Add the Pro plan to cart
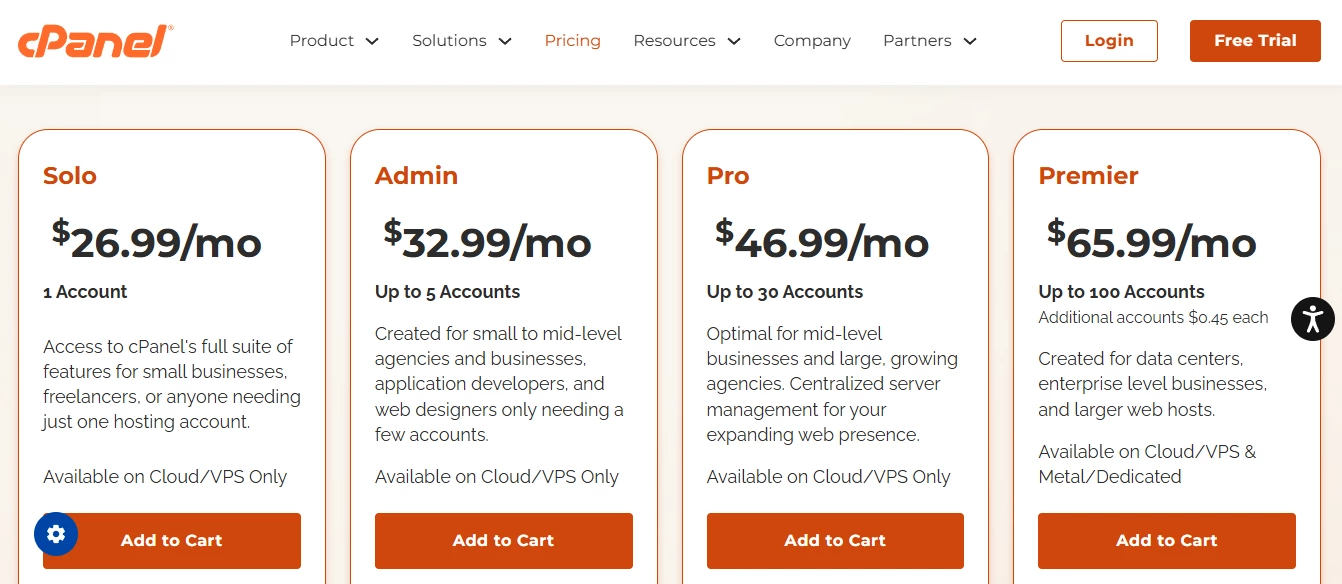Screen dimensions: 1342x584 [x=835, y=540]
